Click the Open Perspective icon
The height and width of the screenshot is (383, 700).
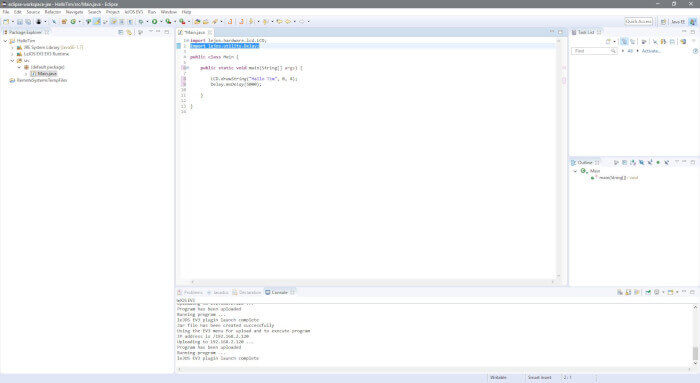(663, 21)
